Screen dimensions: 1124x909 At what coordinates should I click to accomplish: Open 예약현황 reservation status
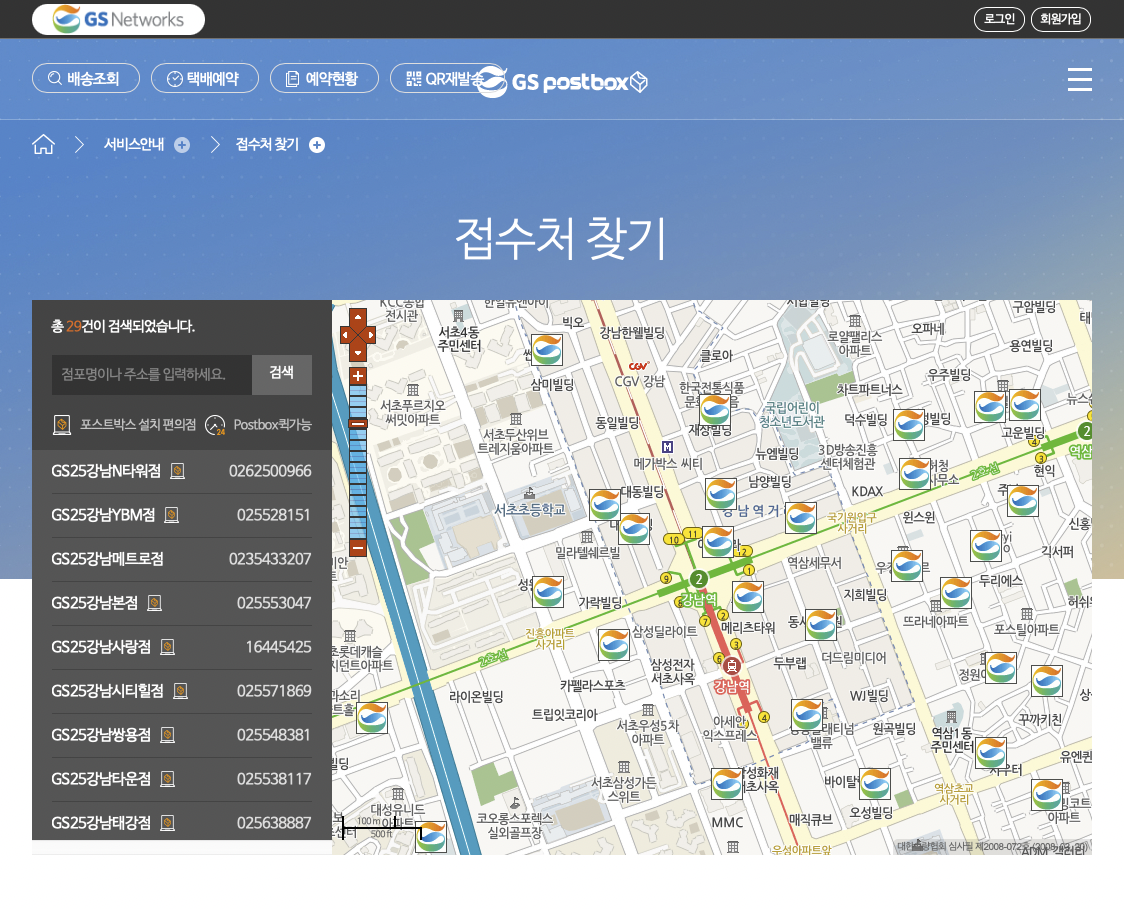pos(324,78)
